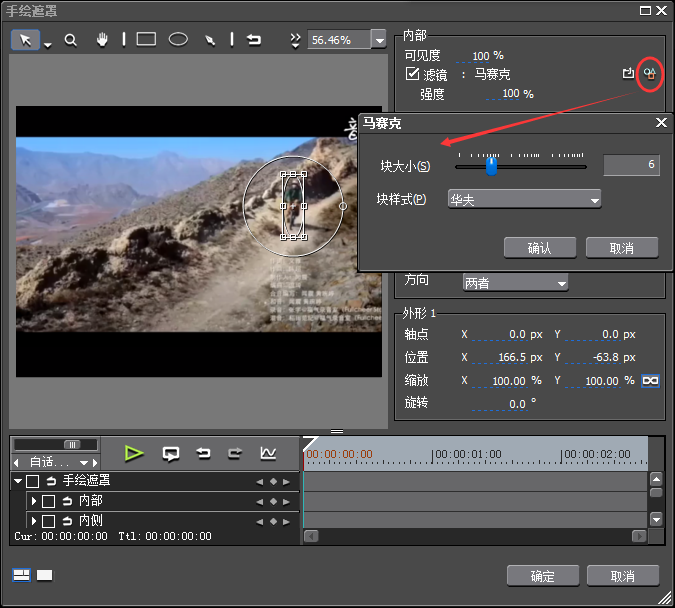Open the 方向 direction dropdown
The height and width of the screenshot is (608, 675).
click(x=515, y=283)
